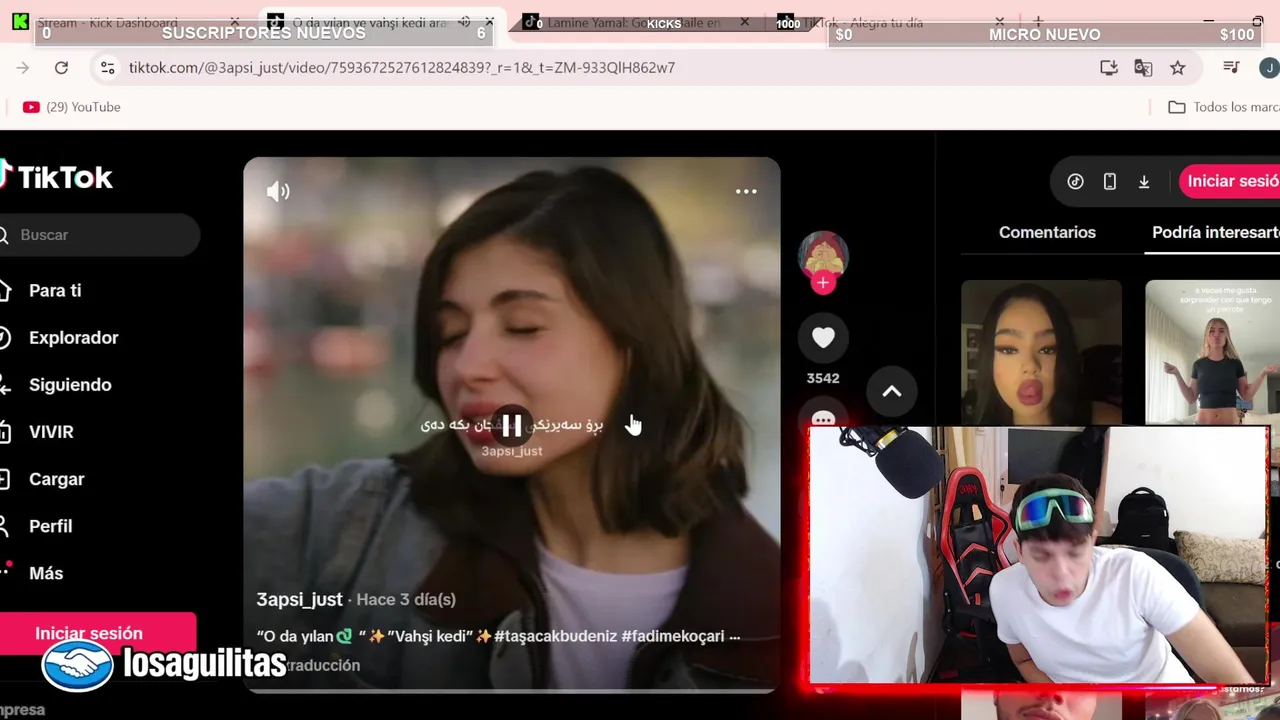Open the 3apsi_just creator avatar

click(x=823, y=255)
